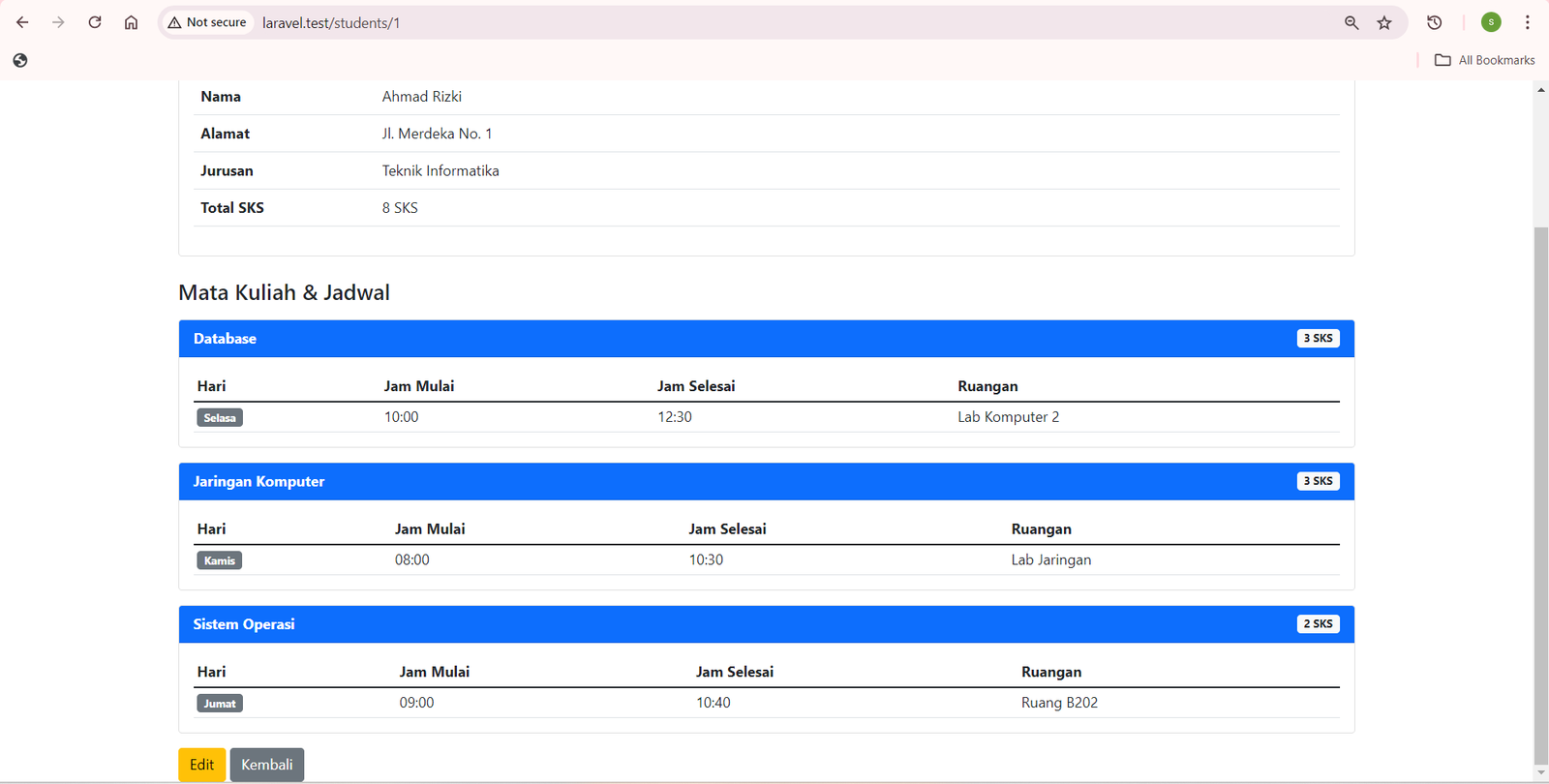
Task: Click the page vertical scrollbar thumb
Action: click(x=1541, y=494)
